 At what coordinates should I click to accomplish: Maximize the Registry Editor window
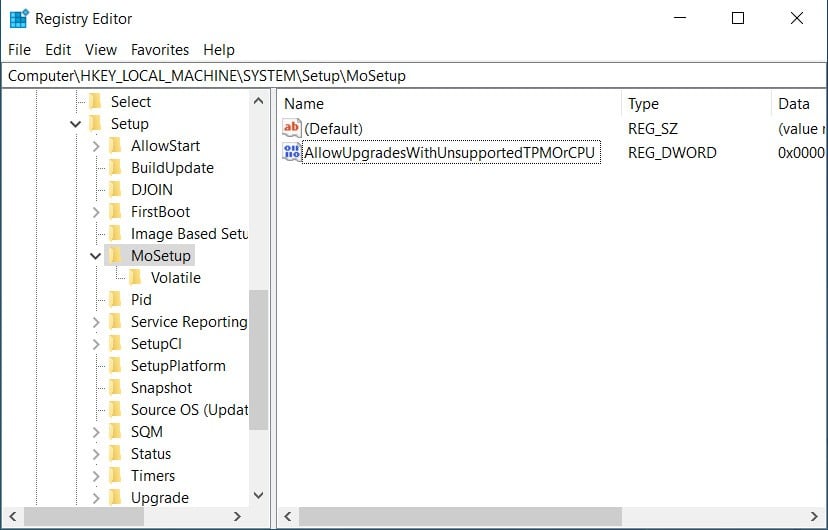pos(738,18)
